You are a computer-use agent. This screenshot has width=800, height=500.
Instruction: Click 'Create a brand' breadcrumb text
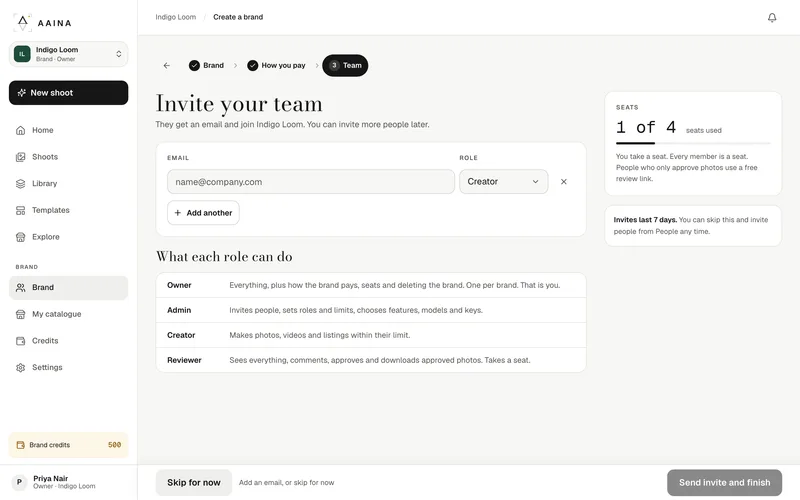(238, 17)
